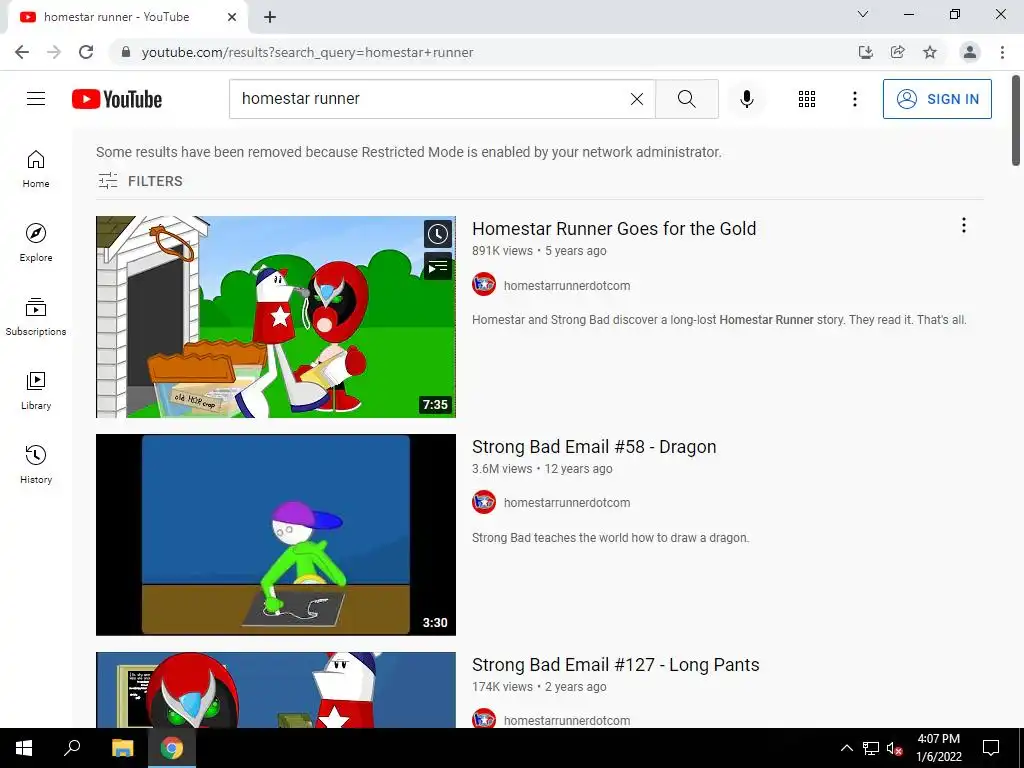Open options for Homestar Runner Goes for the Gold
Screen dimensions: 1024x768
[x=963, y=225]
